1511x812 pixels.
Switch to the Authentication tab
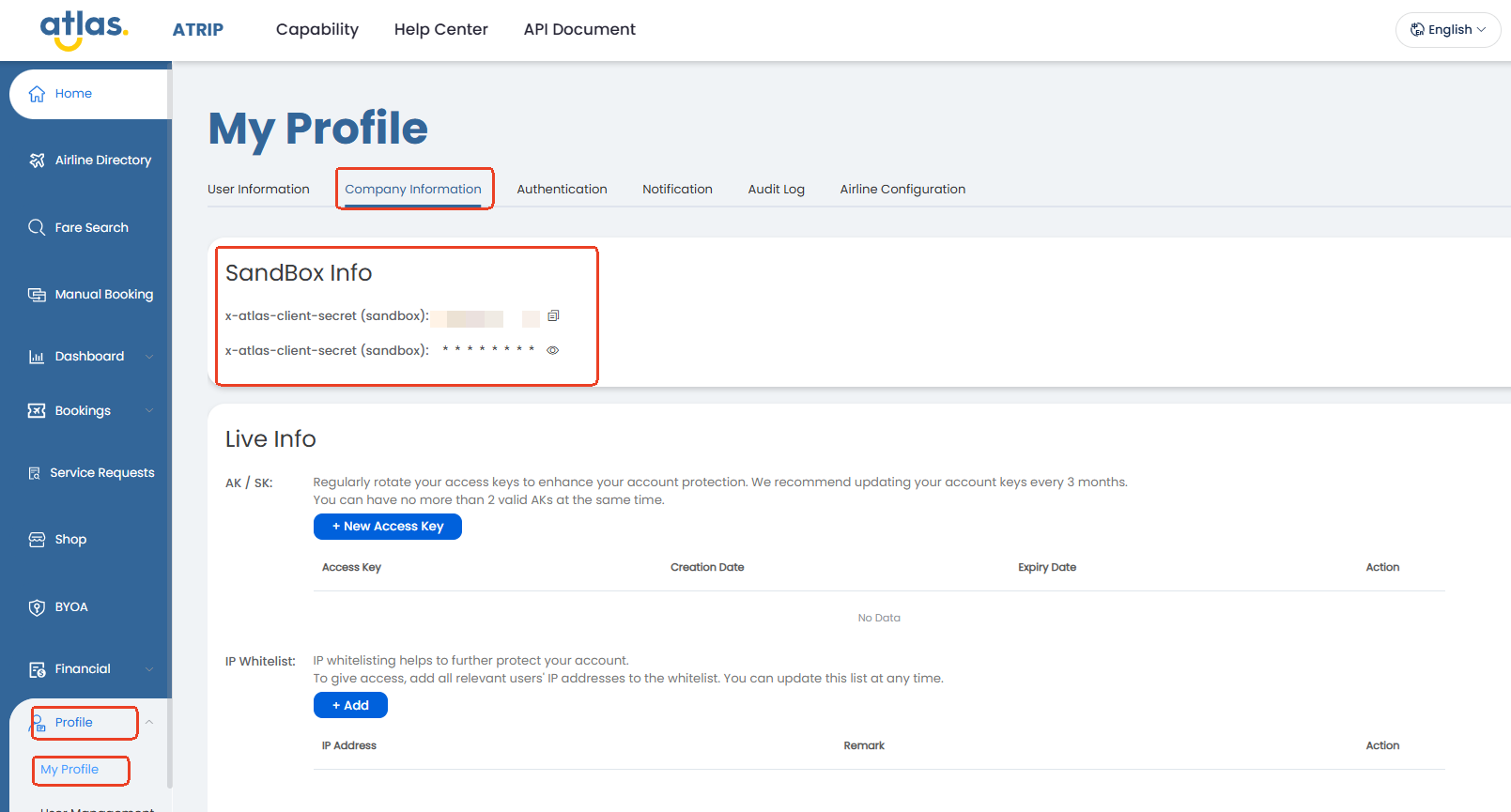562,189
